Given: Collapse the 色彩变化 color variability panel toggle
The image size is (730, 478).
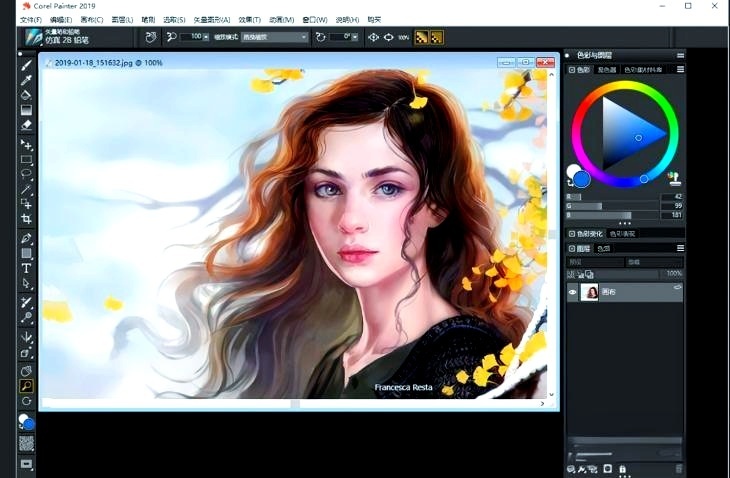Looking at the screenshot, I should pyautogui.click(x=572, y=234).
